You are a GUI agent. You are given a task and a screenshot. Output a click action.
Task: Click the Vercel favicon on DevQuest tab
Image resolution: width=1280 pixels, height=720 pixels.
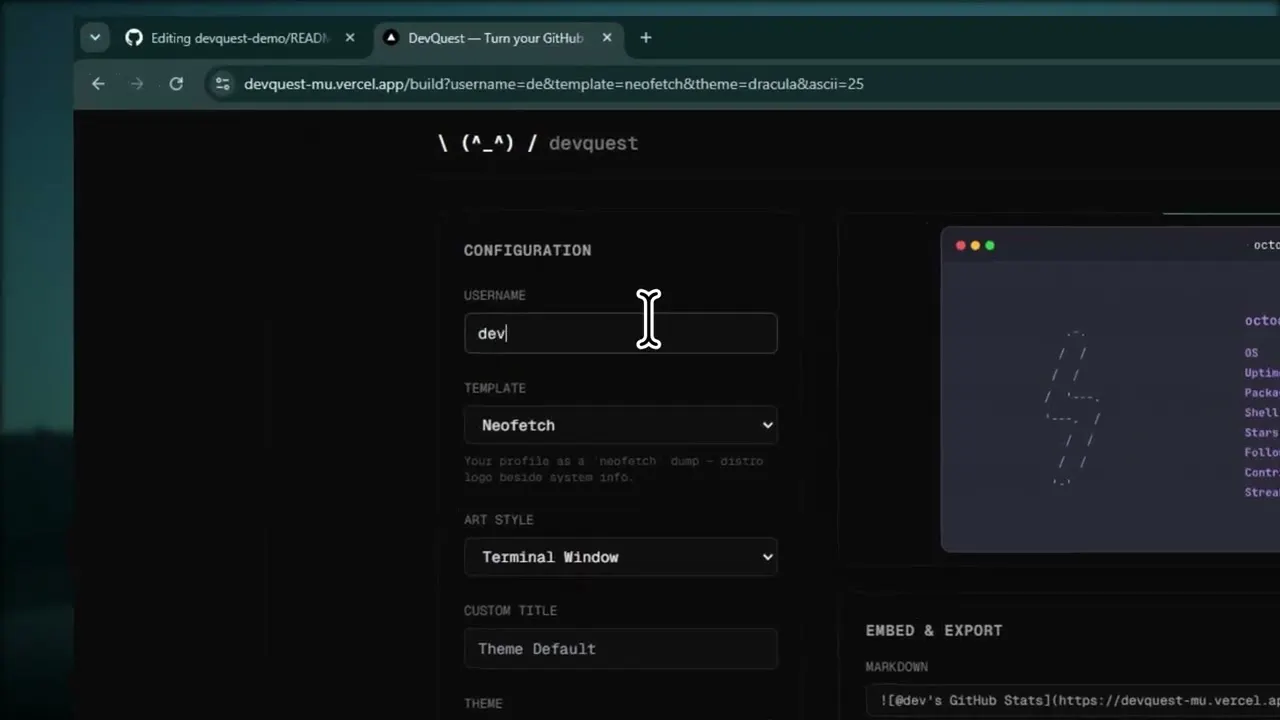tap(391, 38)
